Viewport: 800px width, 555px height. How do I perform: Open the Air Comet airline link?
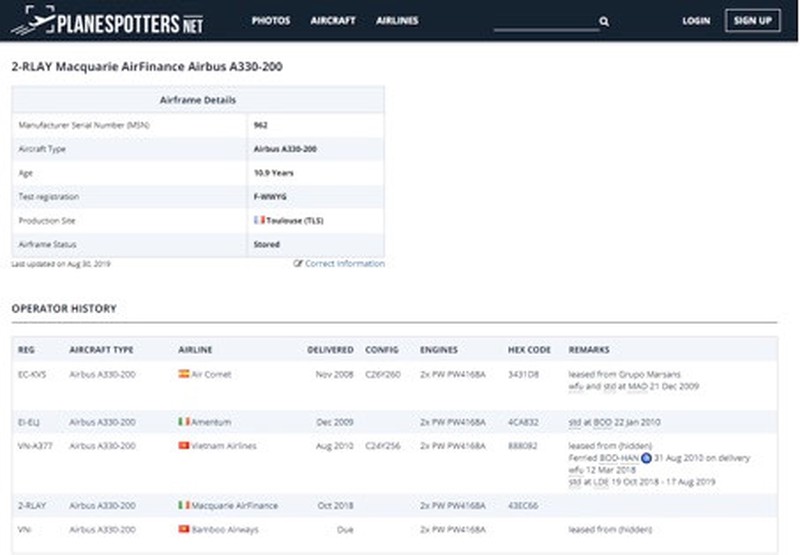(211, 374)
